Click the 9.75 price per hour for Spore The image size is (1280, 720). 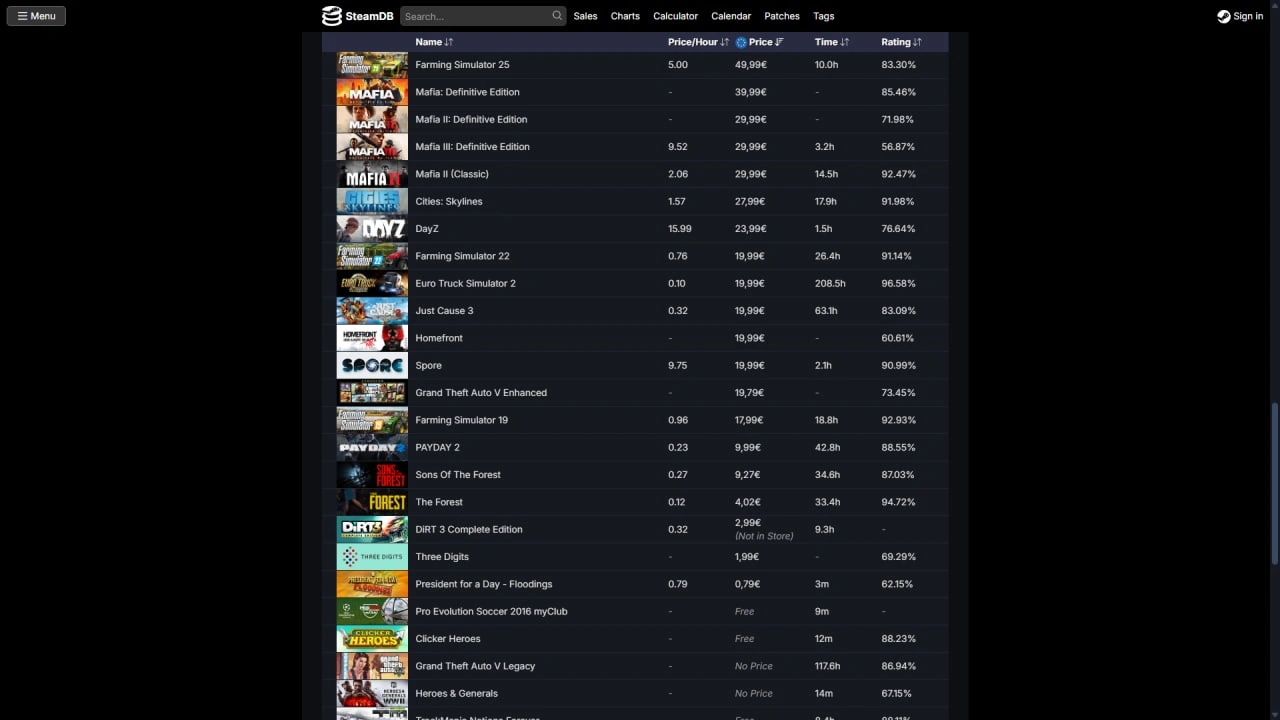coord(677,365)
